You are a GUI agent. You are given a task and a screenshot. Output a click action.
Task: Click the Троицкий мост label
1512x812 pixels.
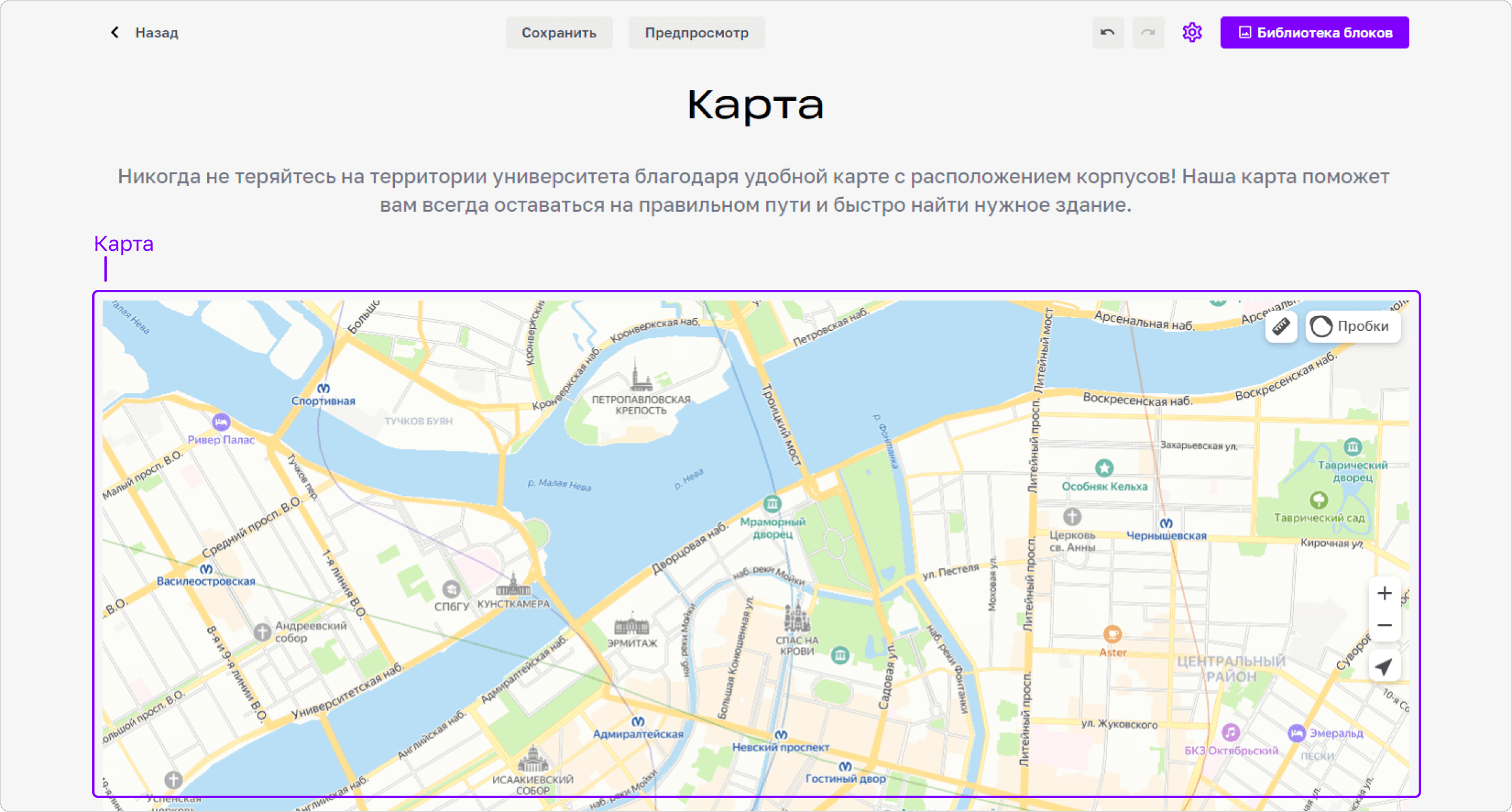780,425
